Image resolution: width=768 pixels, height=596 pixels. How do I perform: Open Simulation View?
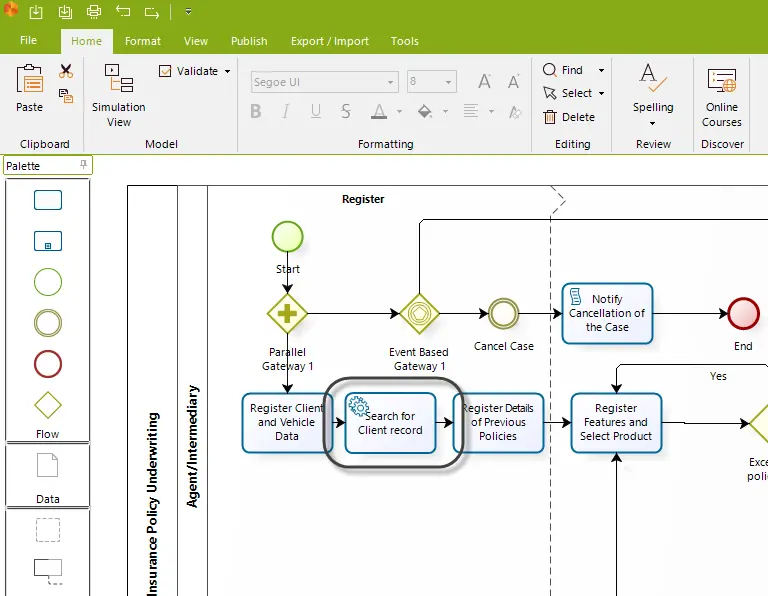click(x=119, y=95)
